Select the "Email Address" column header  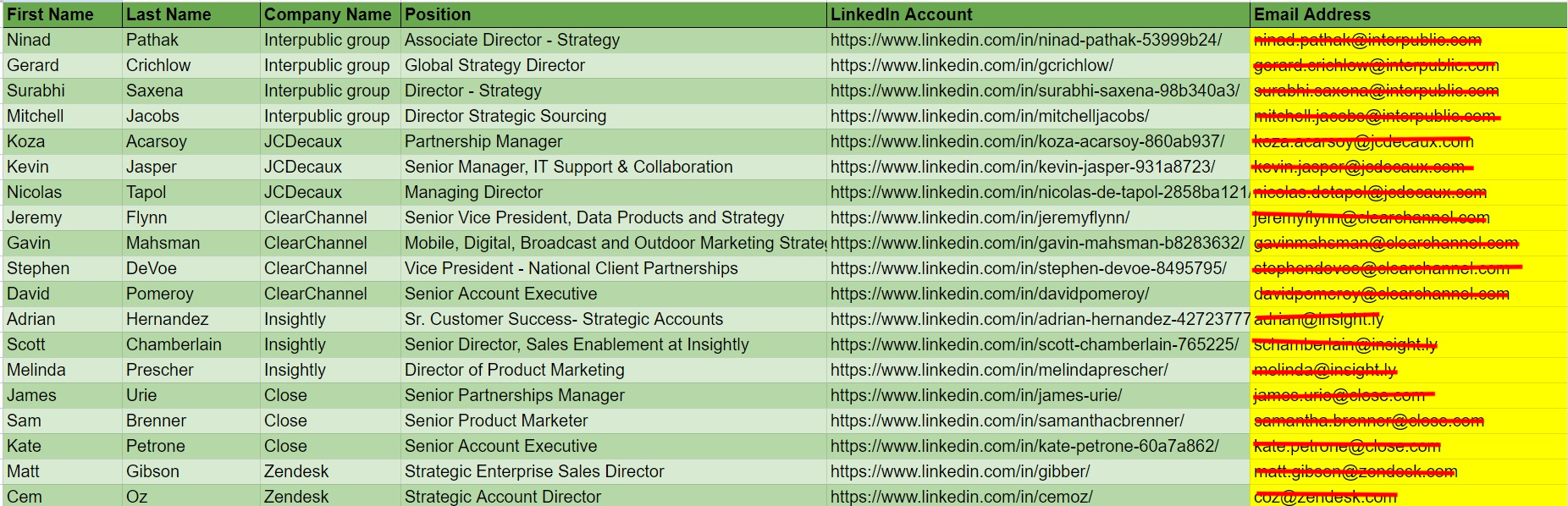(1311, 14)
